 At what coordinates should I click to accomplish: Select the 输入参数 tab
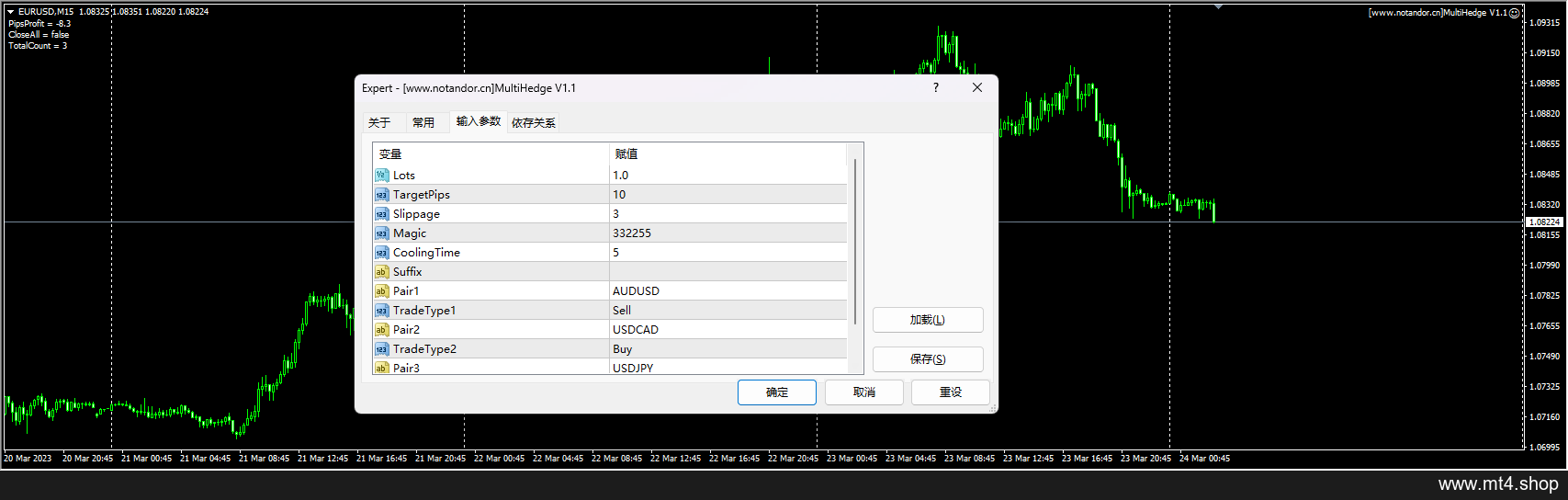[x=479, y=121]
